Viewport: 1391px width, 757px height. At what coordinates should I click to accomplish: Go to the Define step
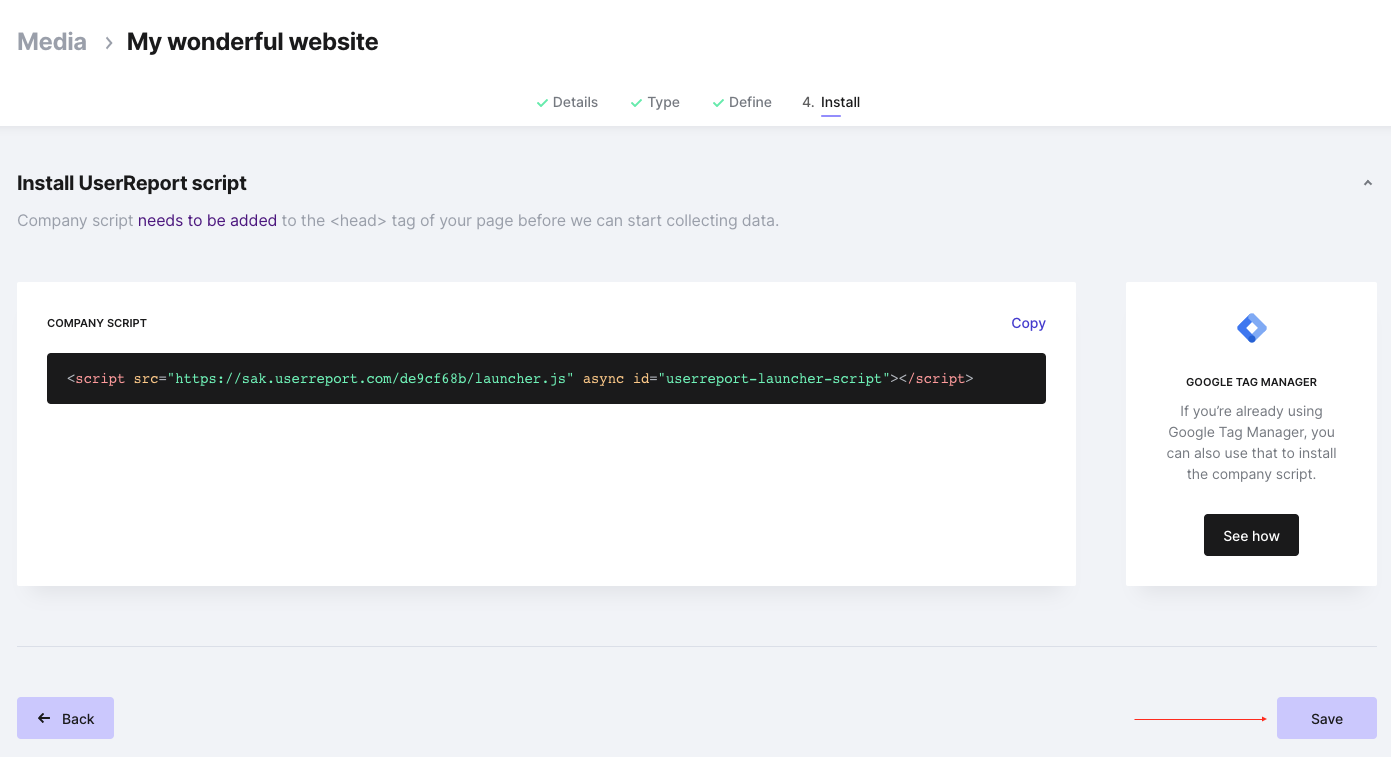tap(742, 102)
